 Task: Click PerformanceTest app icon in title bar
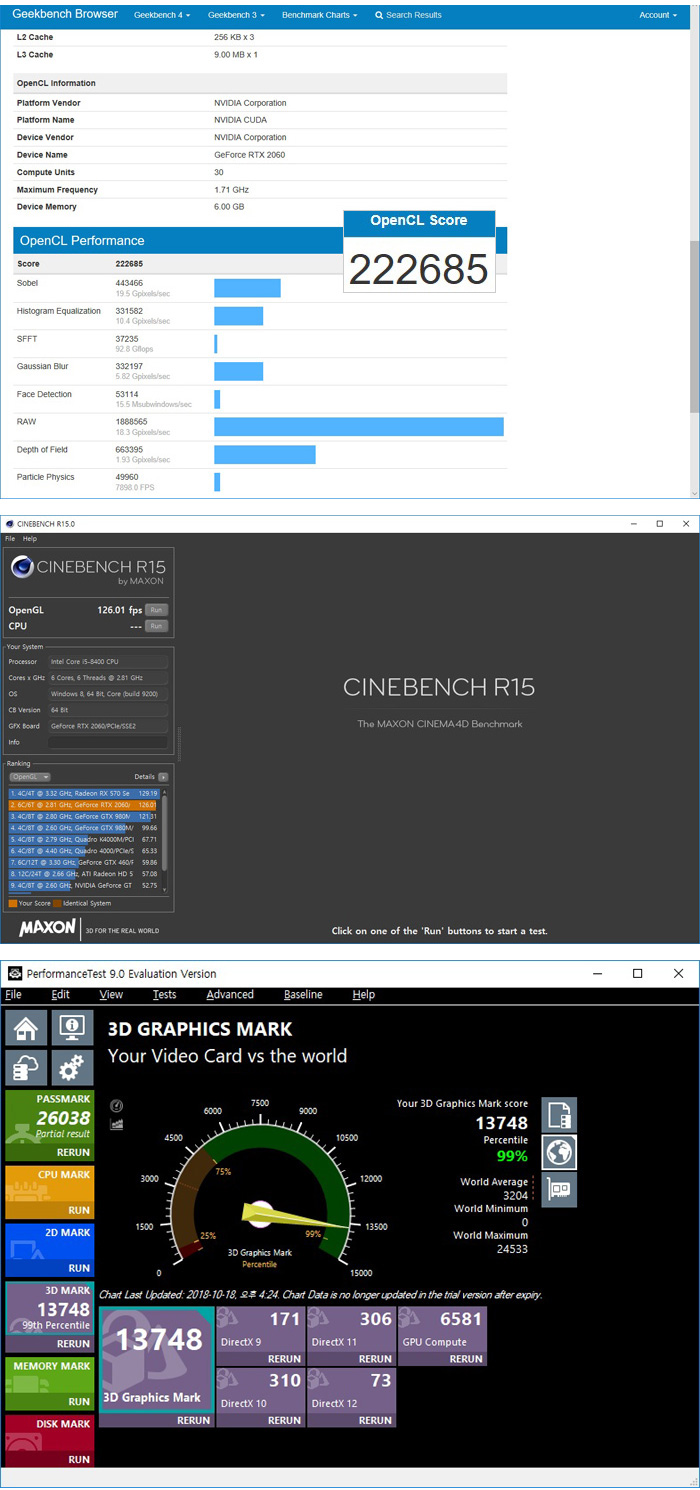click(13, 973)
